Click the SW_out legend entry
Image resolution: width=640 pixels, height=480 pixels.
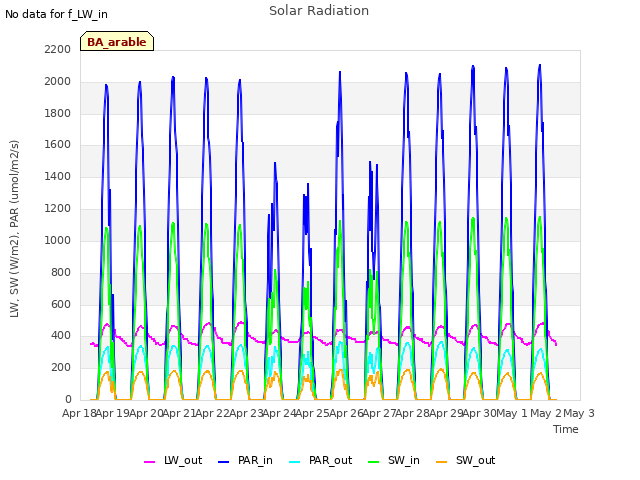(x=466, y=460)
